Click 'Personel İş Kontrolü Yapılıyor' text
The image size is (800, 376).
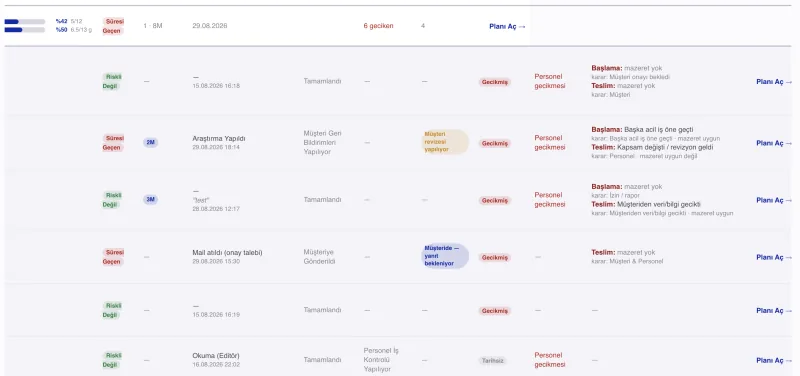coord(381,360)
